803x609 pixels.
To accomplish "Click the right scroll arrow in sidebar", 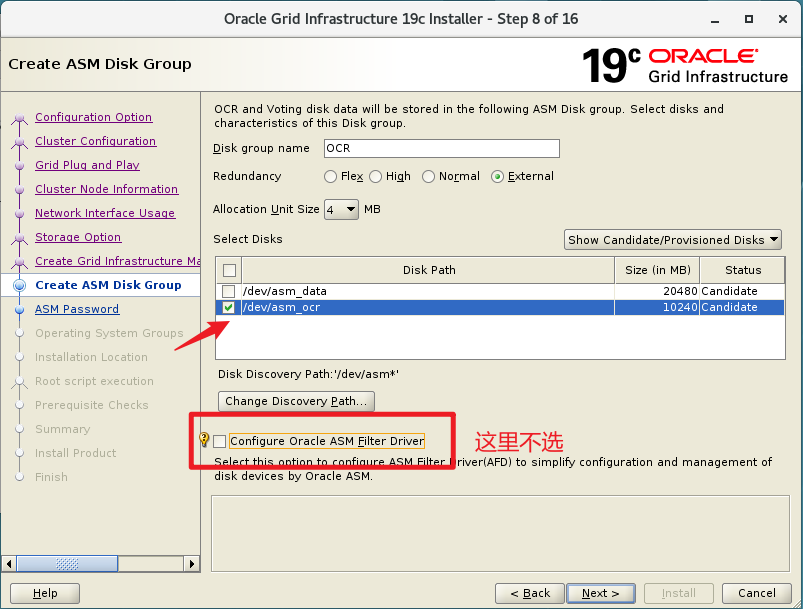I will 192,564.
